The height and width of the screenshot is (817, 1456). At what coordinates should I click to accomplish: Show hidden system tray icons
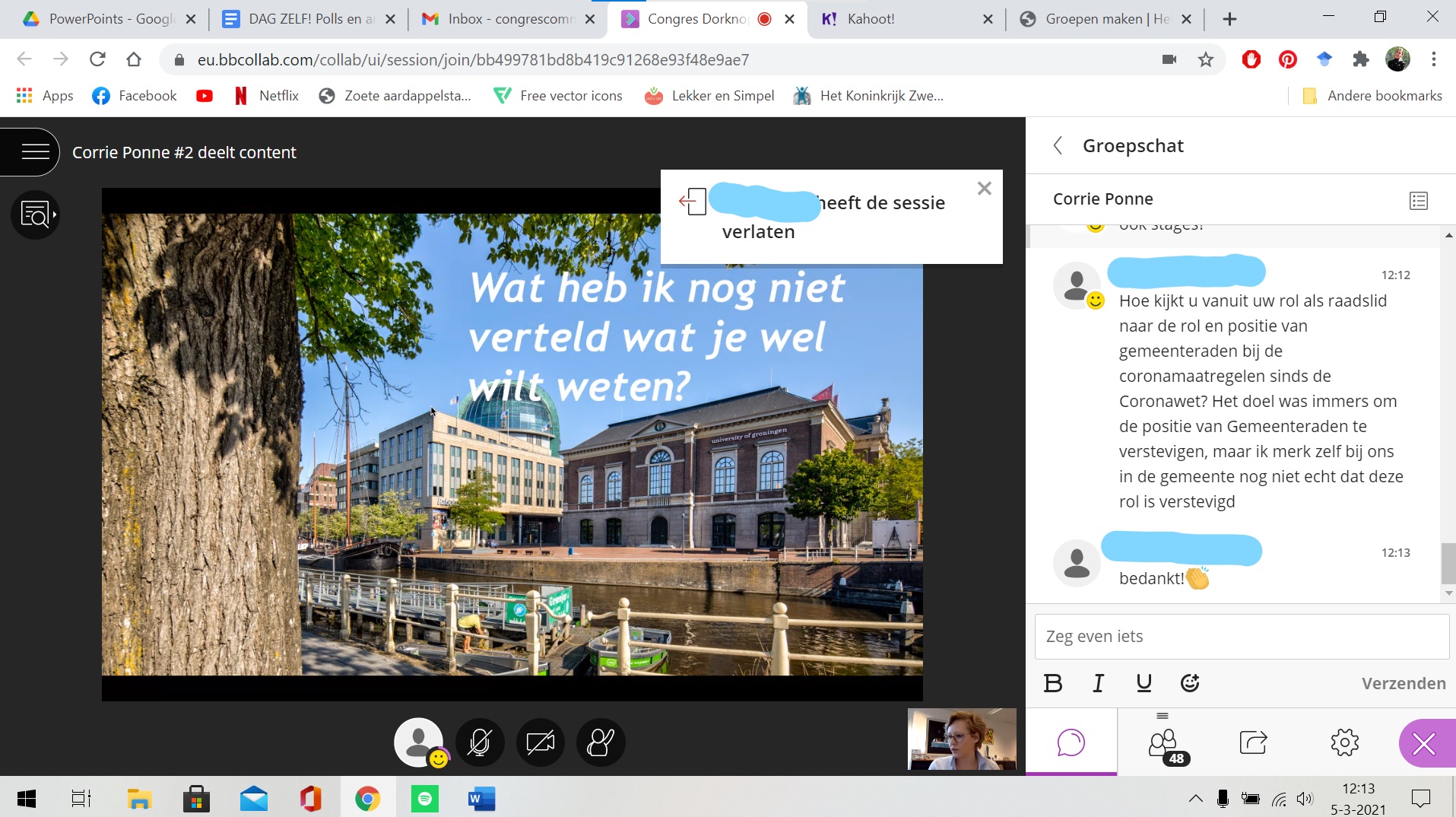[x=1195, y=798]
